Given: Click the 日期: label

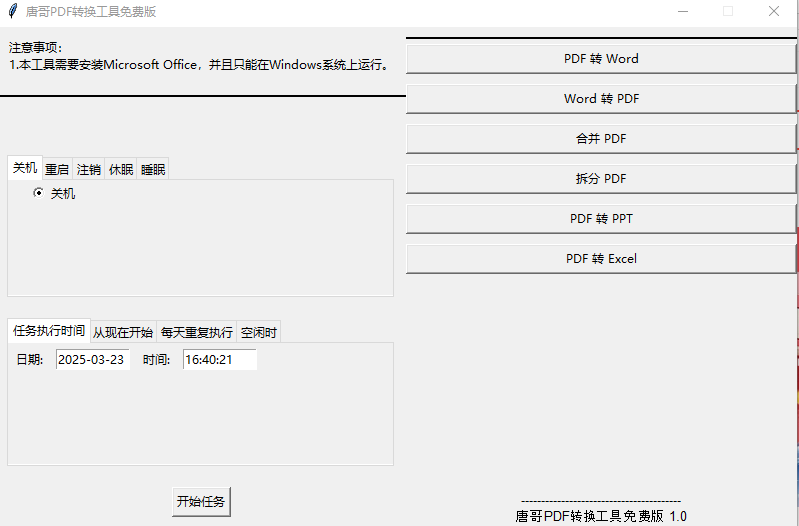Looking at the screenshot, I should 30,360.
